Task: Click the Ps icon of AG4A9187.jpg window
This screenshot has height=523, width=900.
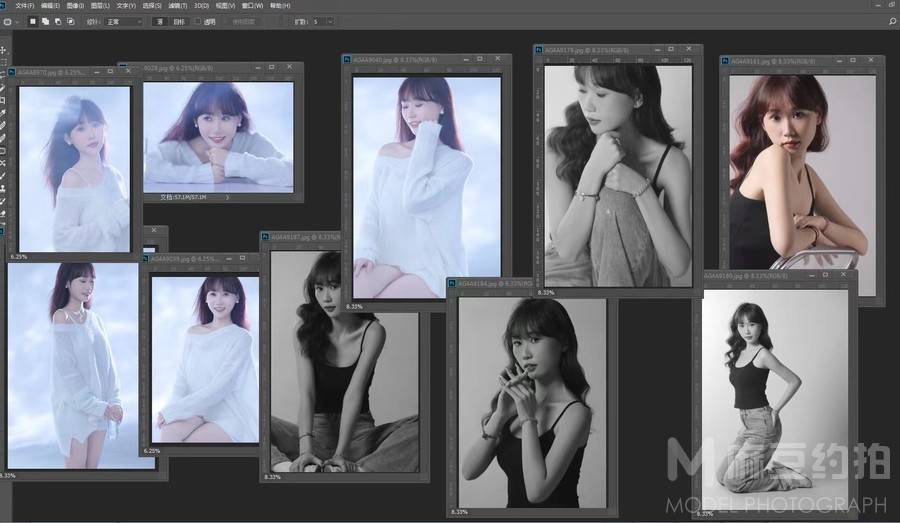Action: pyautogui.click(x=265, y=237)
